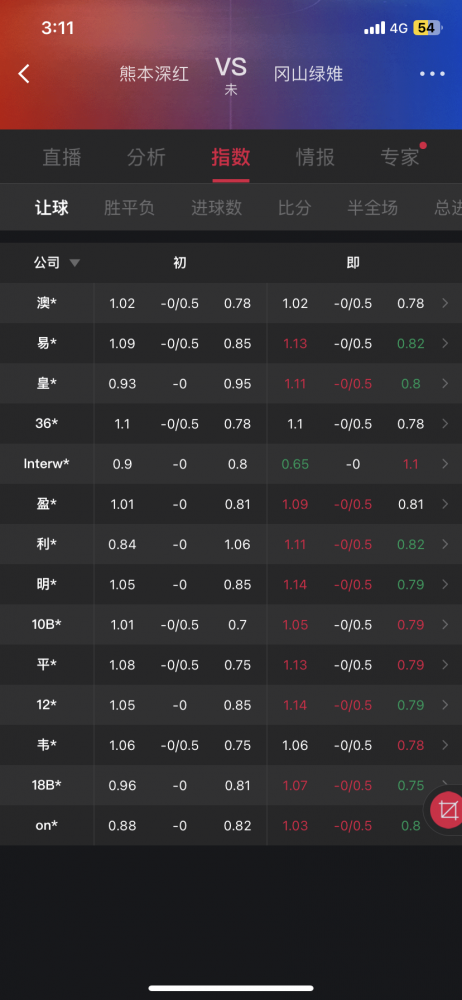Image resolution: width=462 pixels, height=1000 pixels.
Task: Tap the 冈山绿雉 team name
Action: [x=308, y=74]
